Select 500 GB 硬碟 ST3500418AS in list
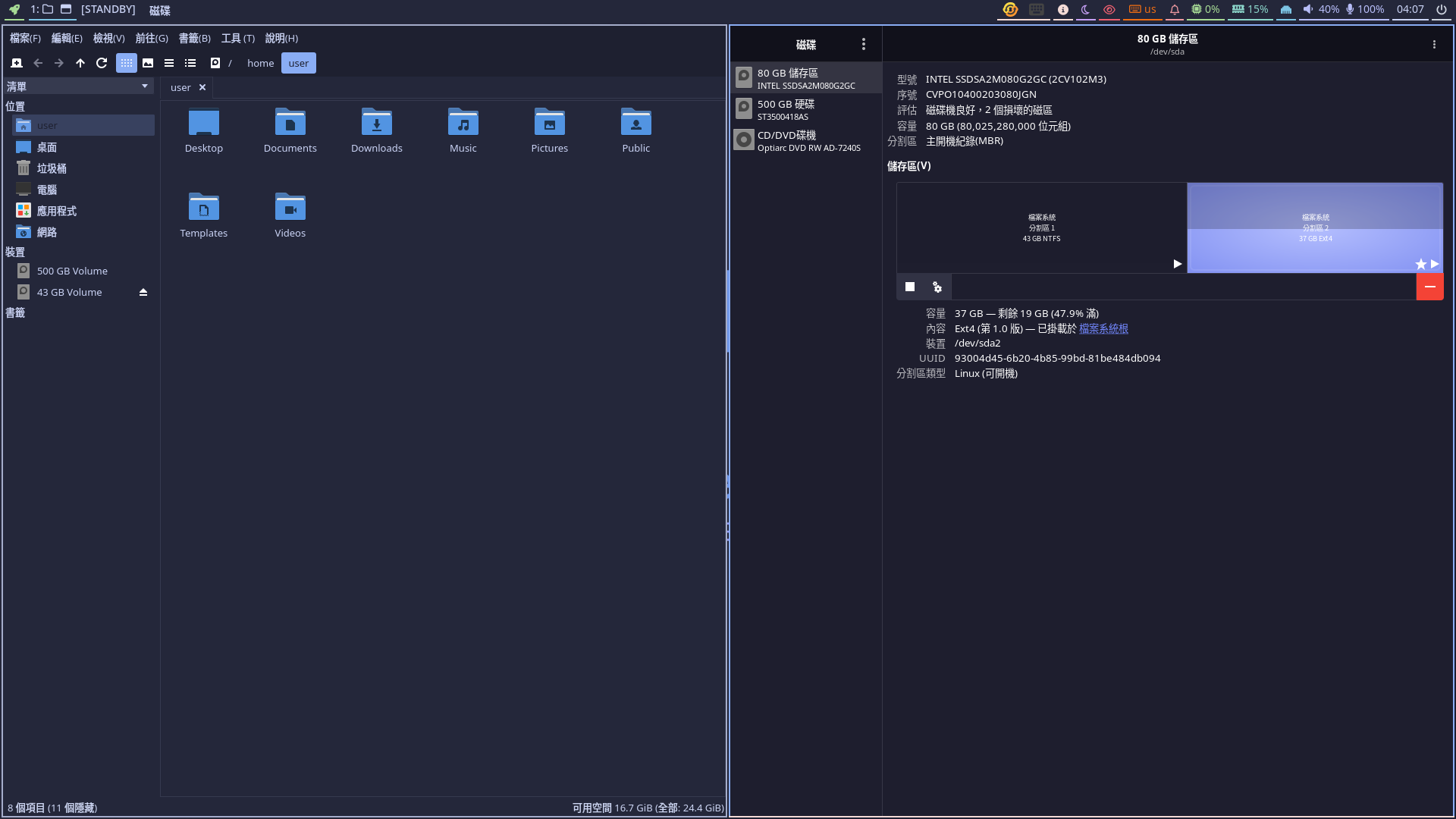 806,109
